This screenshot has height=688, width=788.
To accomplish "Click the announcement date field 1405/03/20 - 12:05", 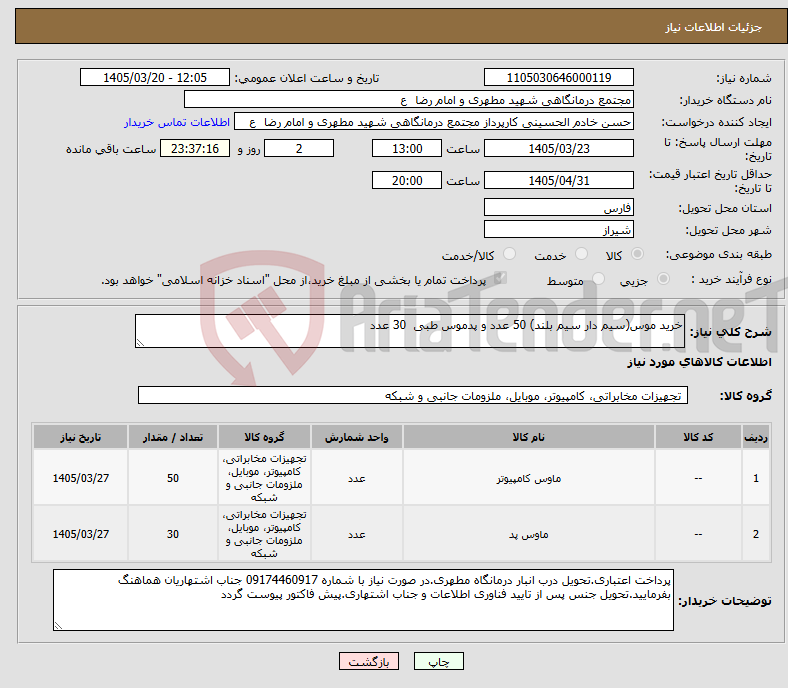I will click(155, 77).
